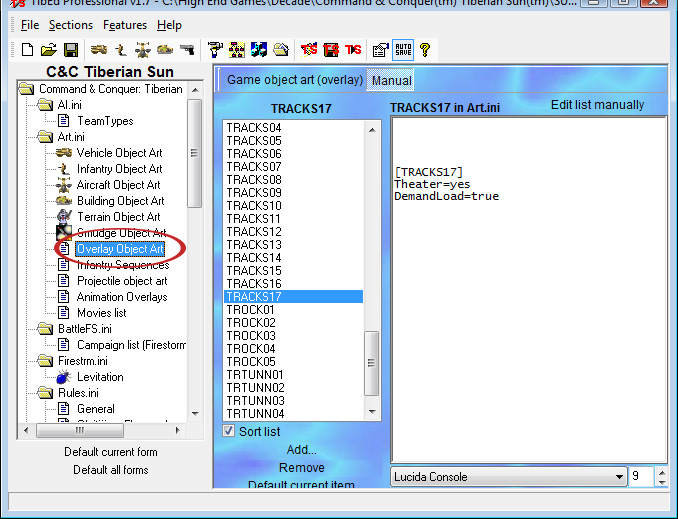The width and height of the screenshot is (678, 519).
Task: Select General under Rules.ini
Action: click(96, 409)
